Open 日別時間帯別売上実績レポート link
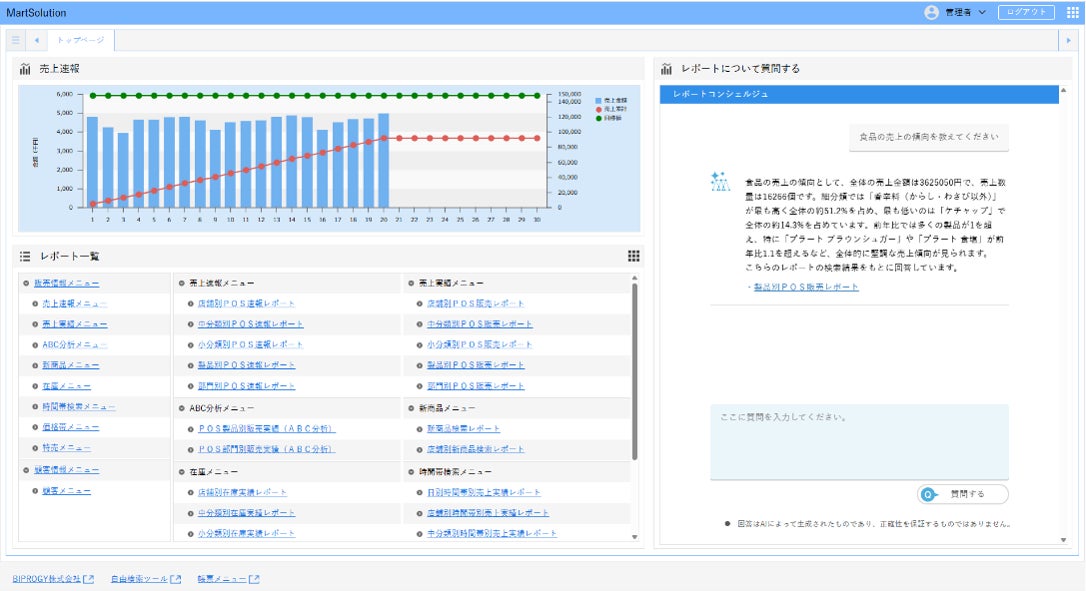1086x591 pixels. coord(484,493)
